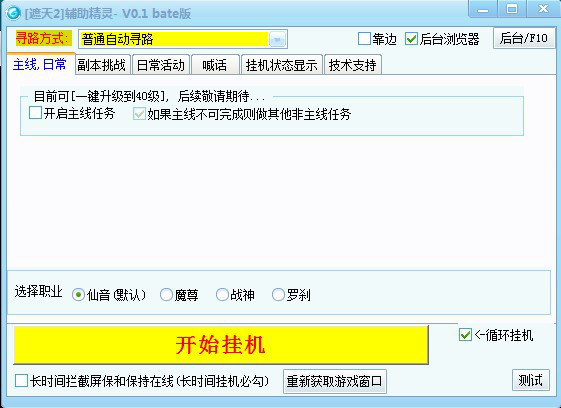Click the yellow 开始挂机 button
Image resolution: width=561 pixels, height=408 pixels.
click(x=221, y=345)
